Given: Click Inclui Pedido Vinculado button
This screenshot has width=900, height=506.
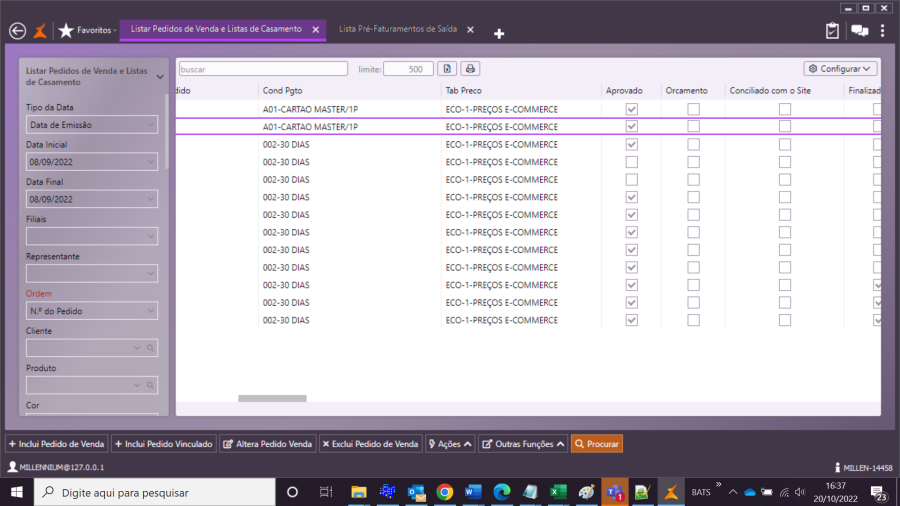Looking at the screenshot, I should coord(164,444).
